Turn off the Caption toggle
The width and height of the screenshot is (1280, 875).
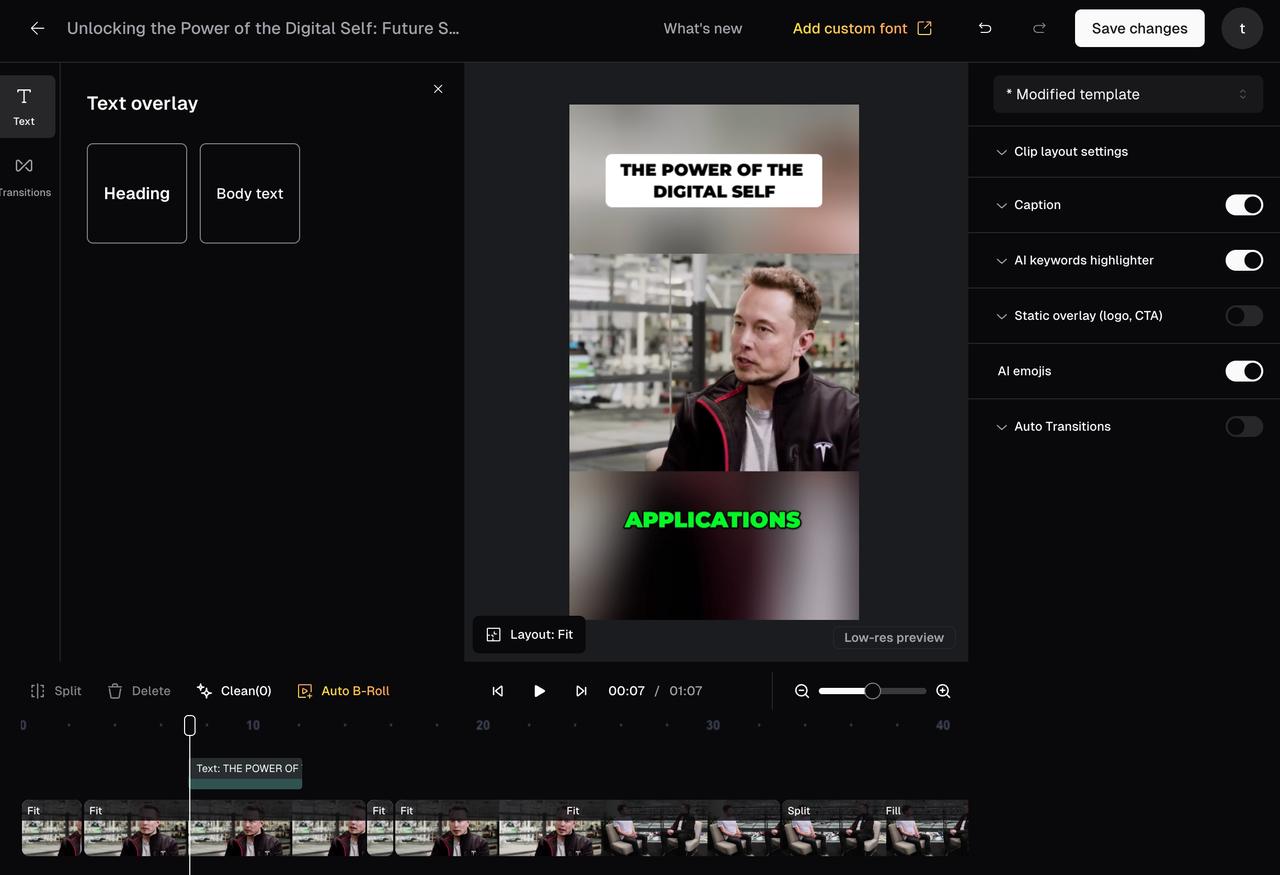[x=1244, y=205]
